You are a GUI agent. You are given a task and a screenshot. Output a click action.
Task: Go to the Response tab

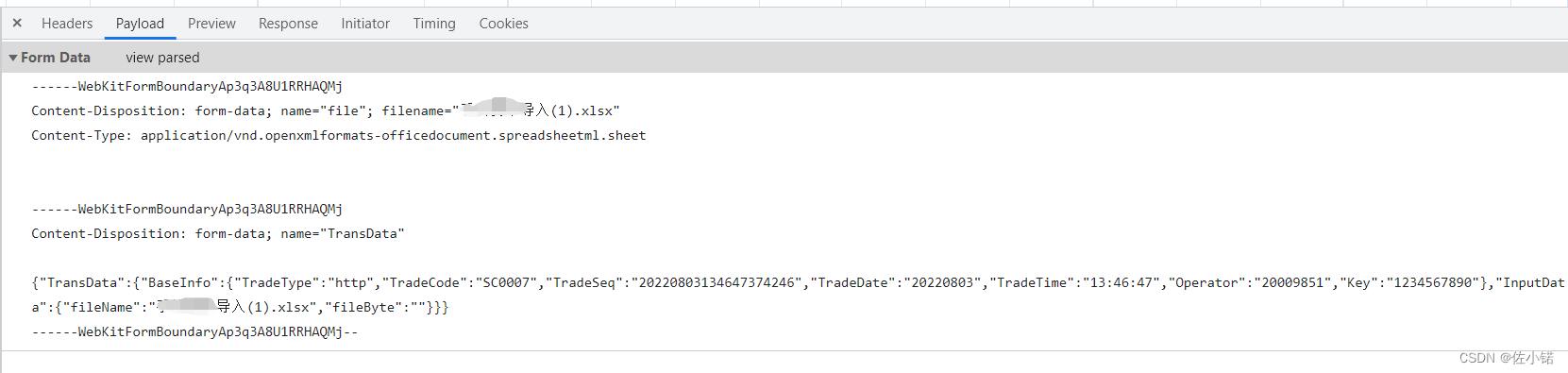coord(288,24)
